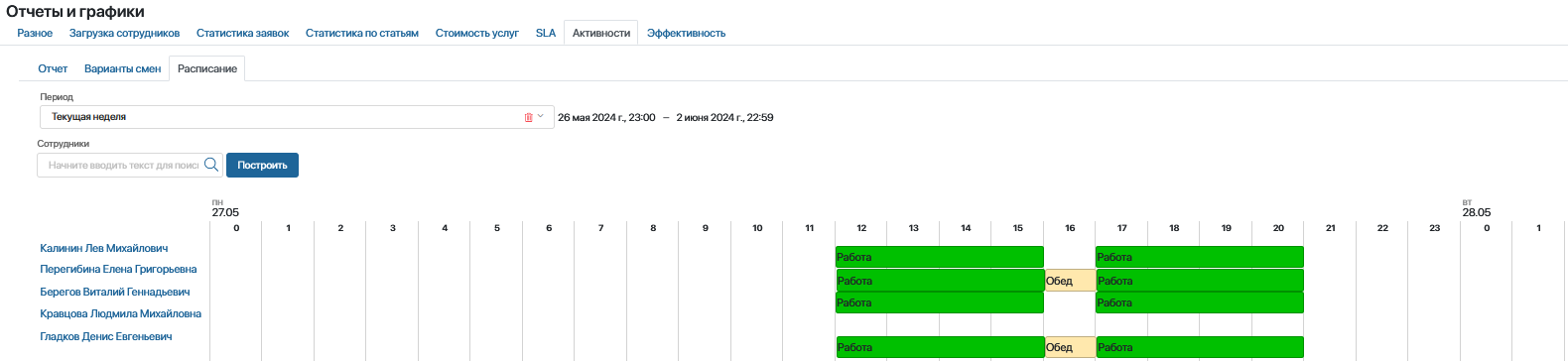Open employee Кравцова Людмила Михайловна
Viewport: 1568px width, 361px height.
click(x=120, y=313)
